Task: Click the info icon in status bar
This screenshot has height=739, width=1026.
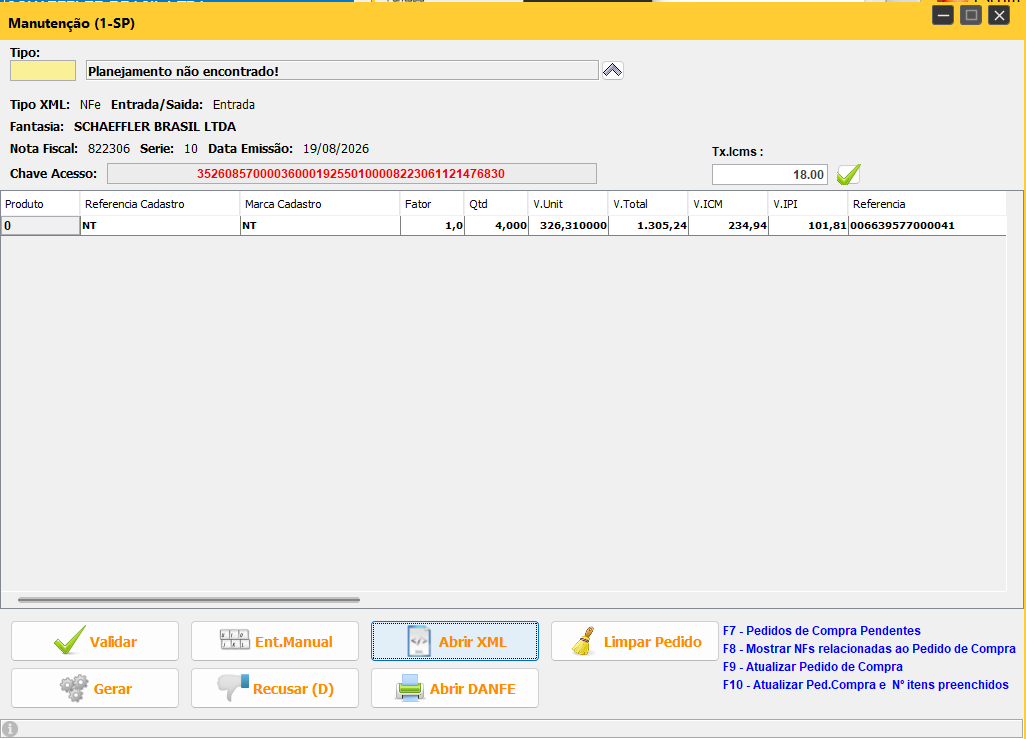Action: pyautogui.click(x=10, y=729)
